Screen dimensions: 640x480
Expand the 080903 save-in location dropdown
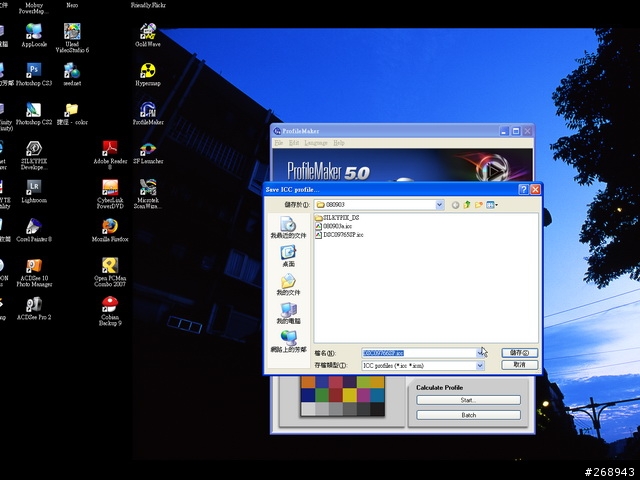pos(439,205)
